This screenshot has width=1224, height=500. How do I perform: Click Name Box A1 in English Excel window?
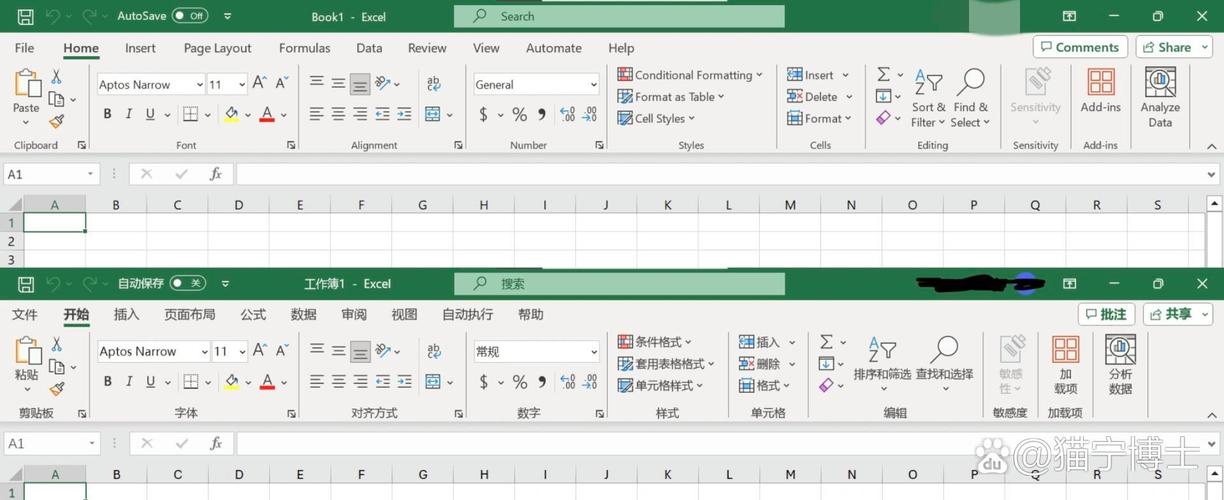coord(51,174)
